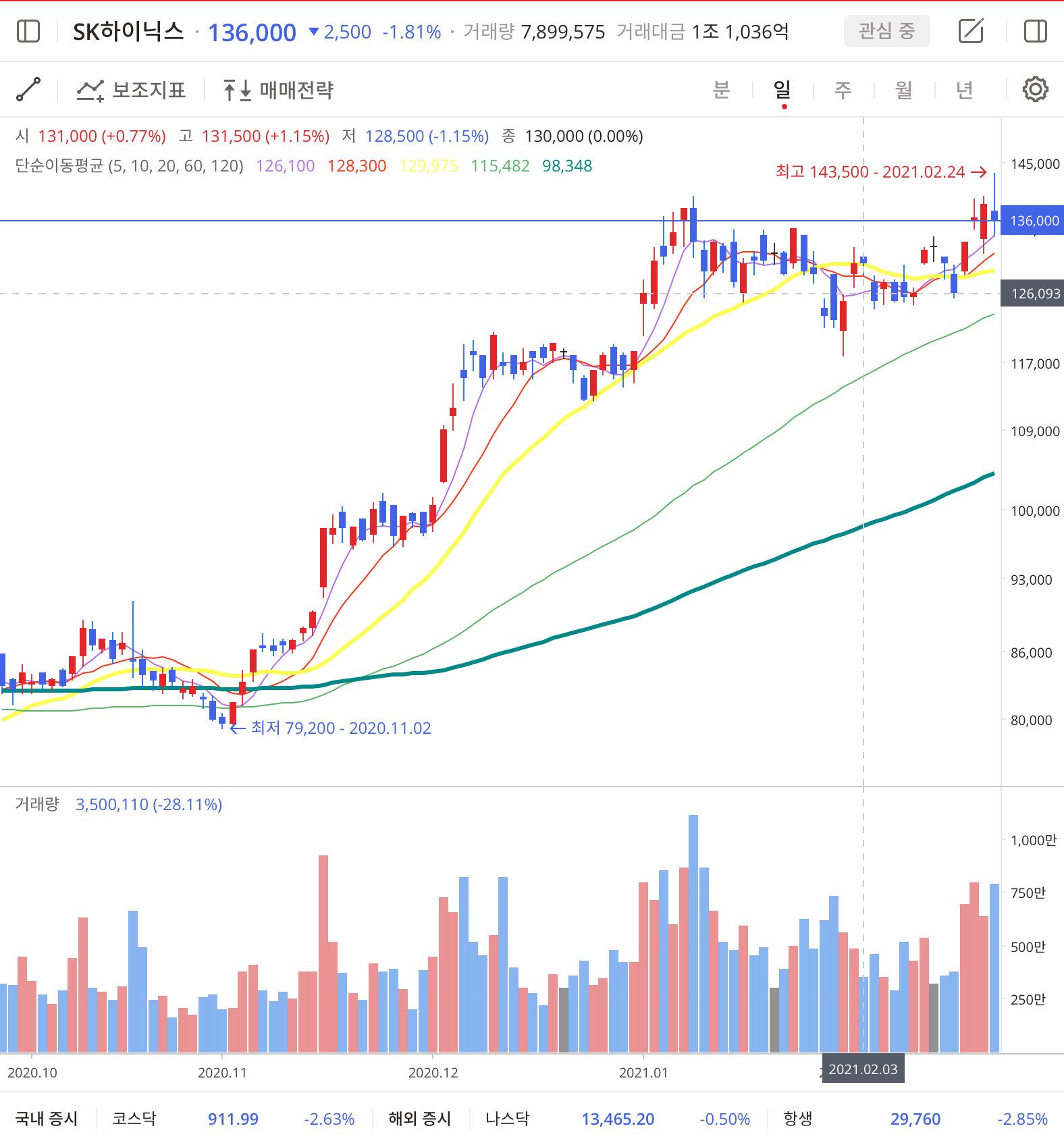The width and height of the screenshot is (1064, 1145).
Task: Click the 100,000 price axis label
Action: click(1035, 511)
